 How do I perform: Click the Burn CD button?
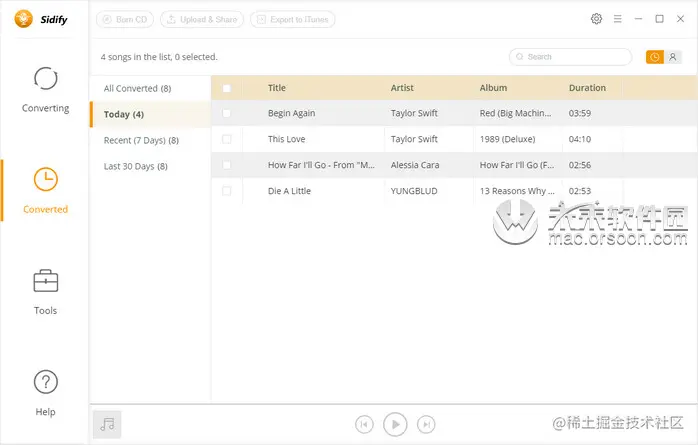[x=125, y=20]
